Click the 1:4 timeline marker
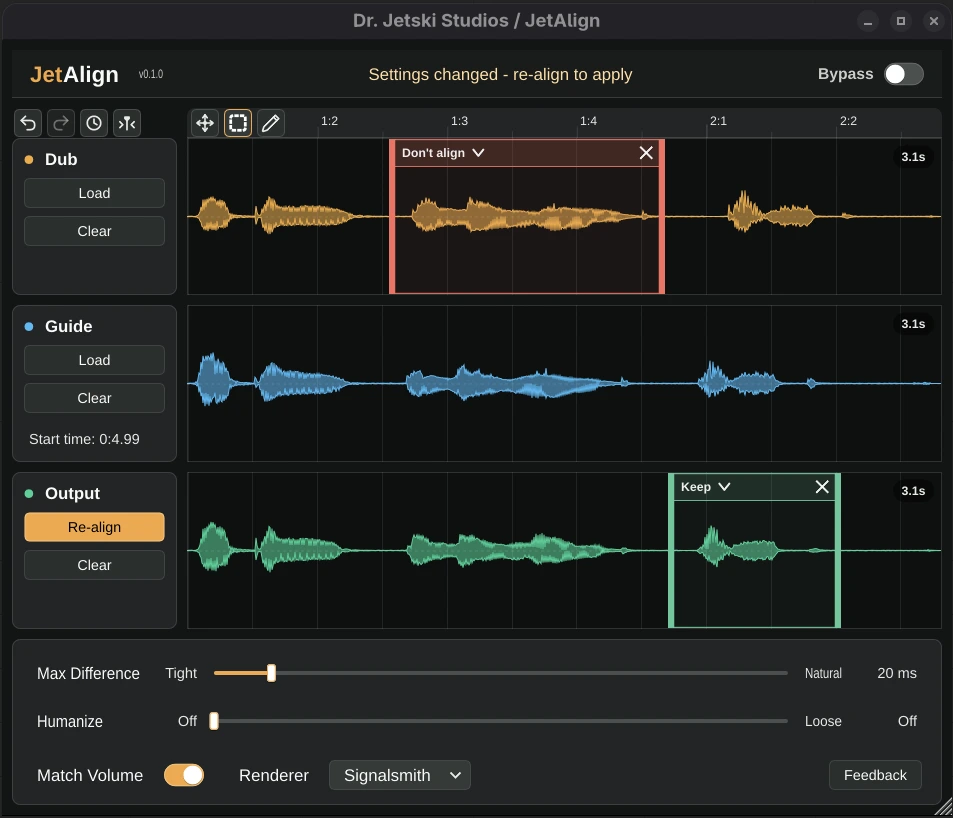The image size is (953, 818). click(x=588, y=121)
